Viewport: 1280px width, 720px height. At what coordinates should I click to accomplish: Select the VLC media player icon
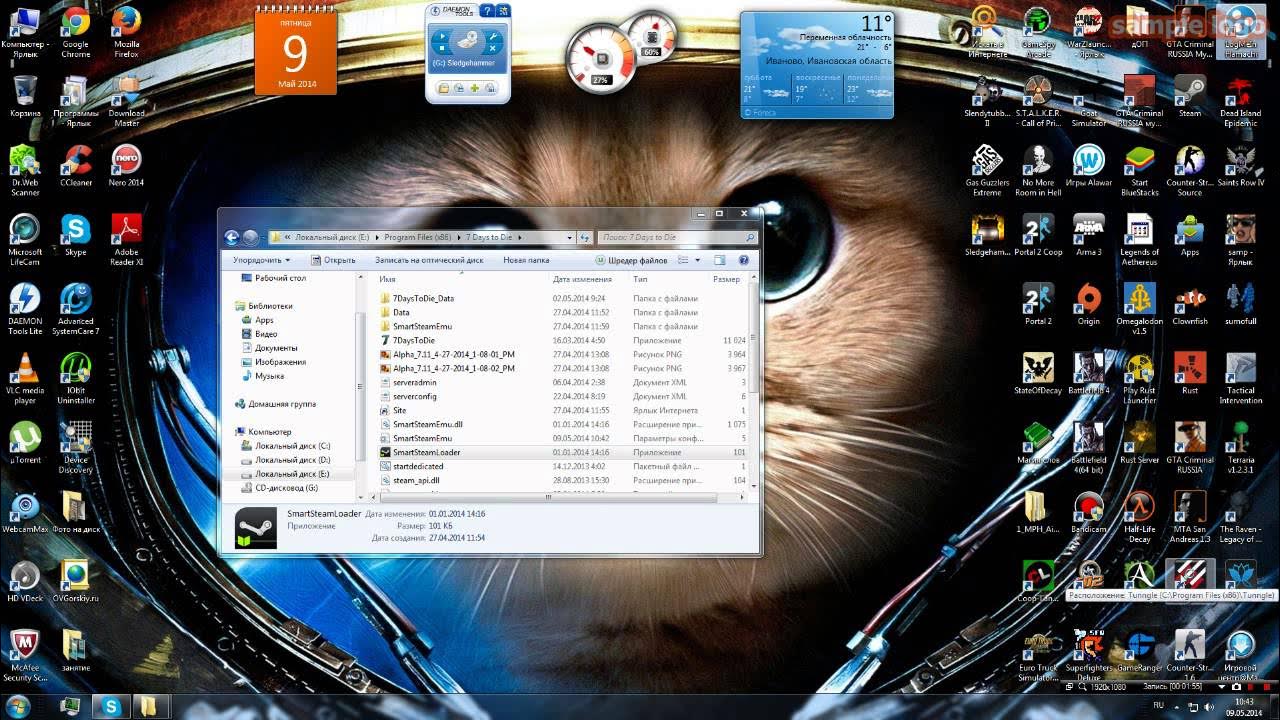(25, 378)
